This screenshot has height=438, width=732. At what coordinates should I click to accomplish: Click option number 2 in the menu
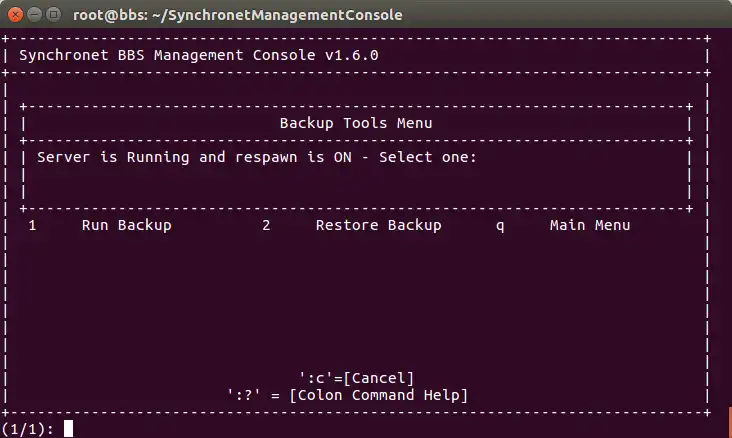[266, 225]
